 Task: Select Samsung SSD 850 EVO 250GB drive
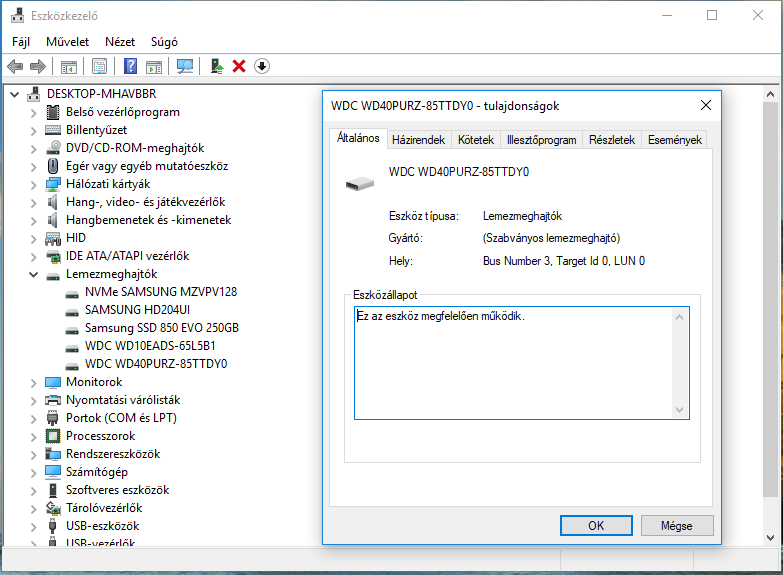click(162, 328)
